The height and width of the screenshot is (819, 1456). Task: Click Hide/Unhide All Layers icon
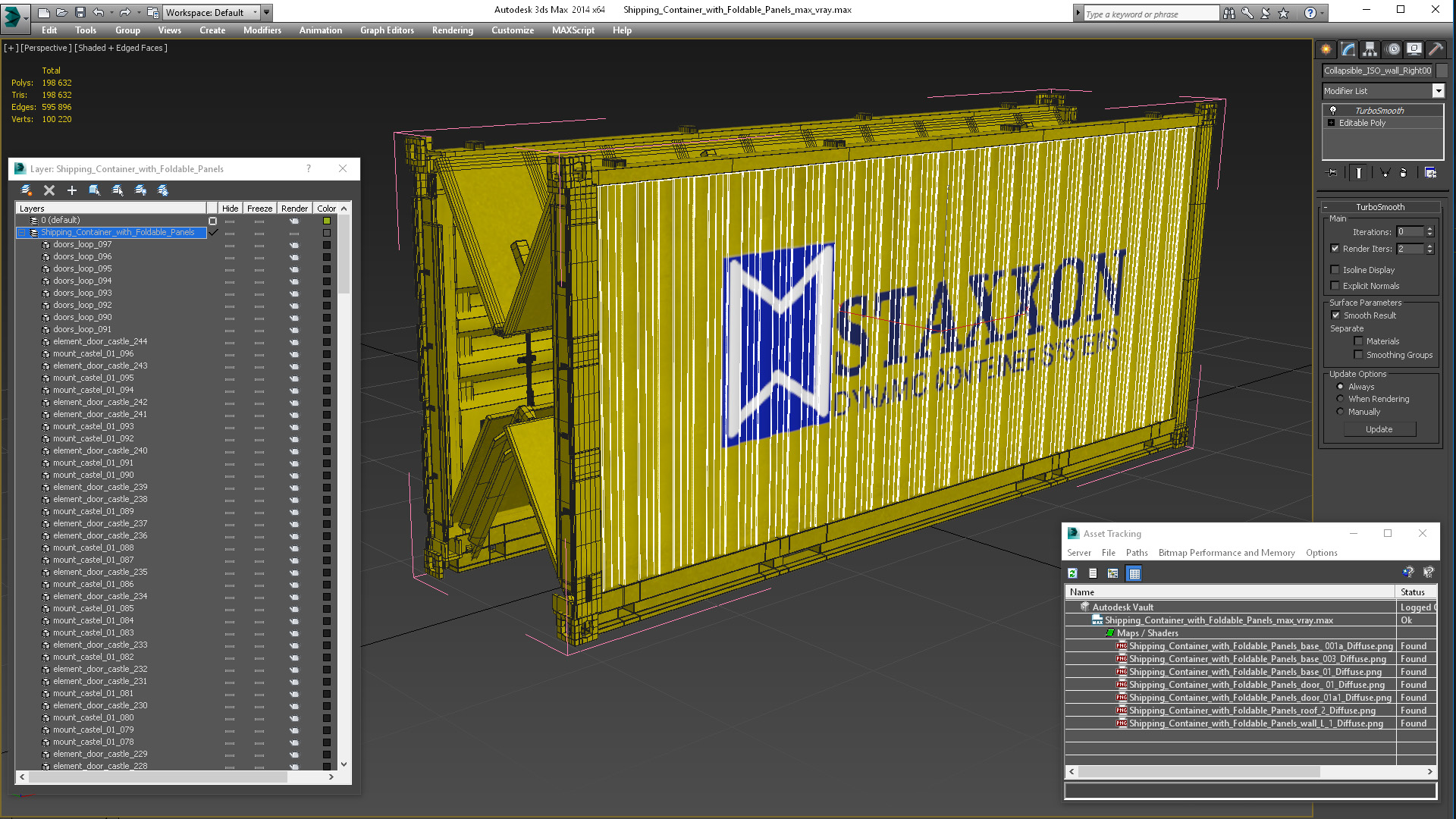click(140, 190)
